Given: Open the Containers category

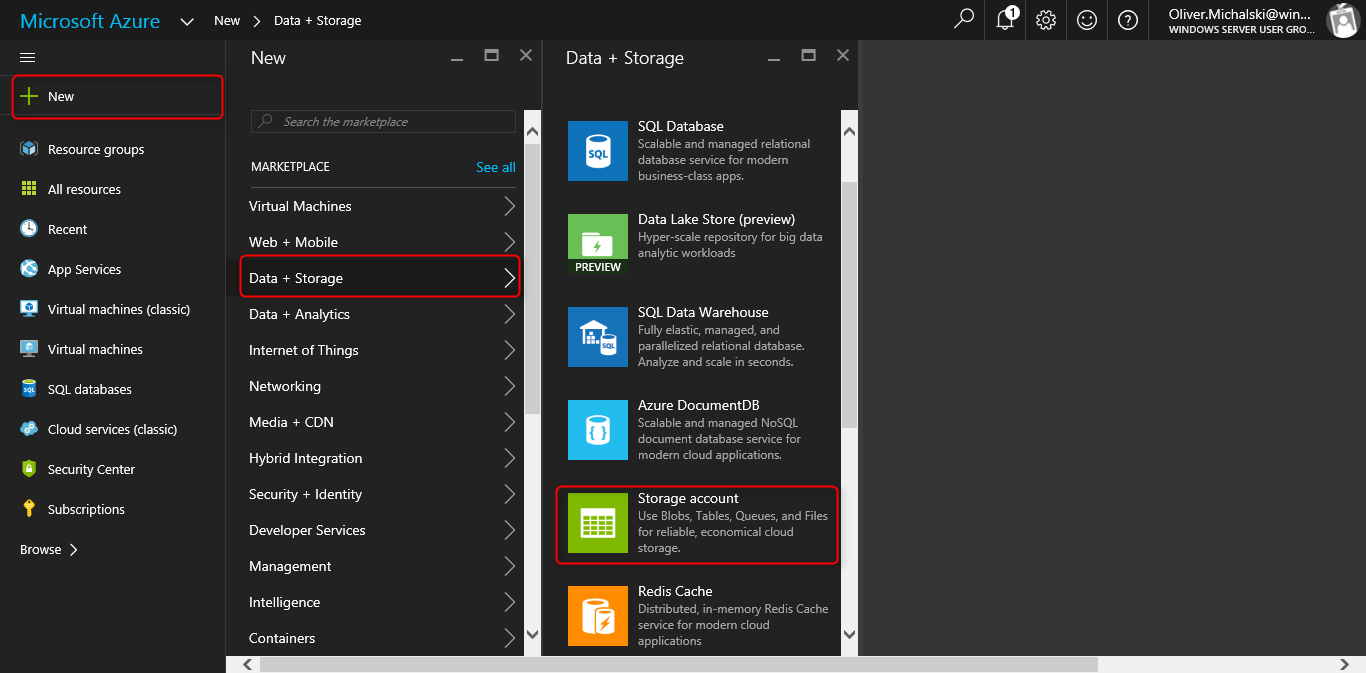Looking at the screenshot, I should (x=381, y=638).
